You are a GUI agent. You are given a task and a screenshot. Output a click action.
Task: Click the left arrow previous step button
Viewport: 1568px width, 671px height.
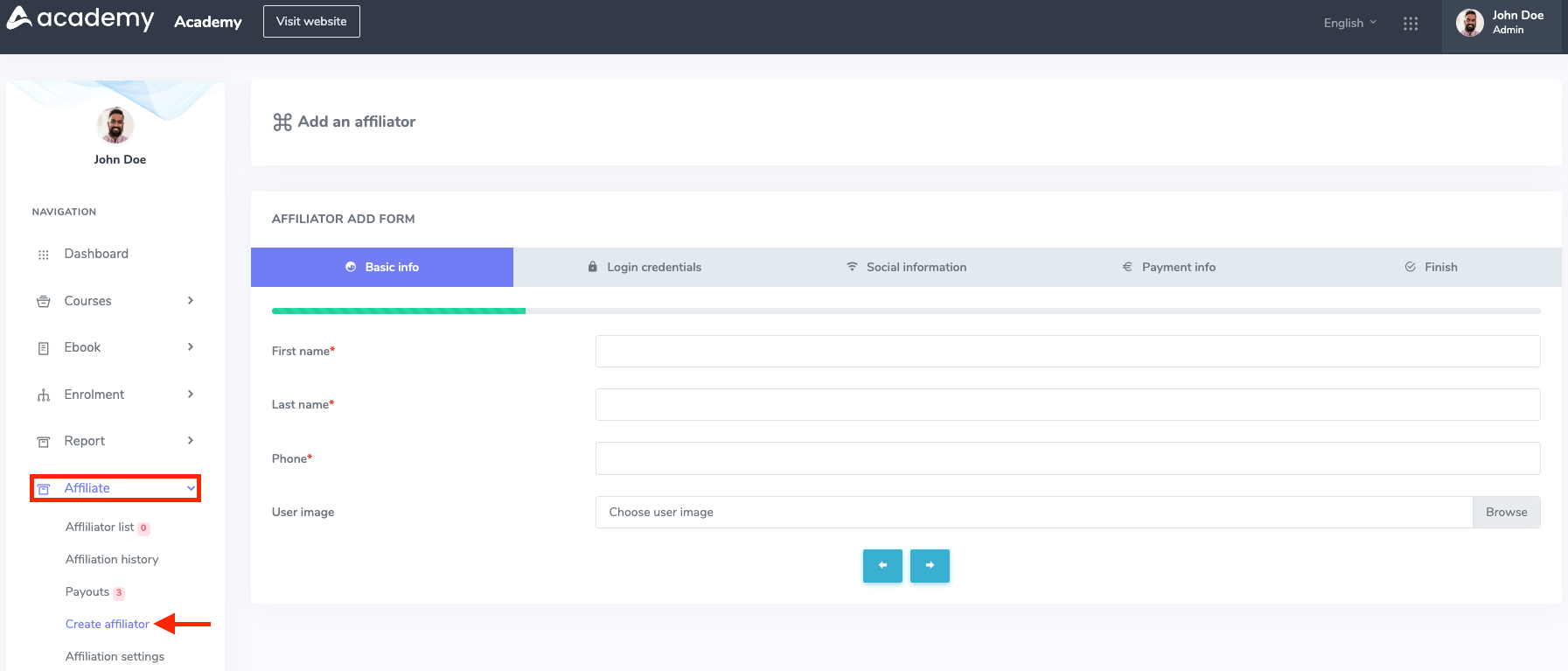pos(882,566)
